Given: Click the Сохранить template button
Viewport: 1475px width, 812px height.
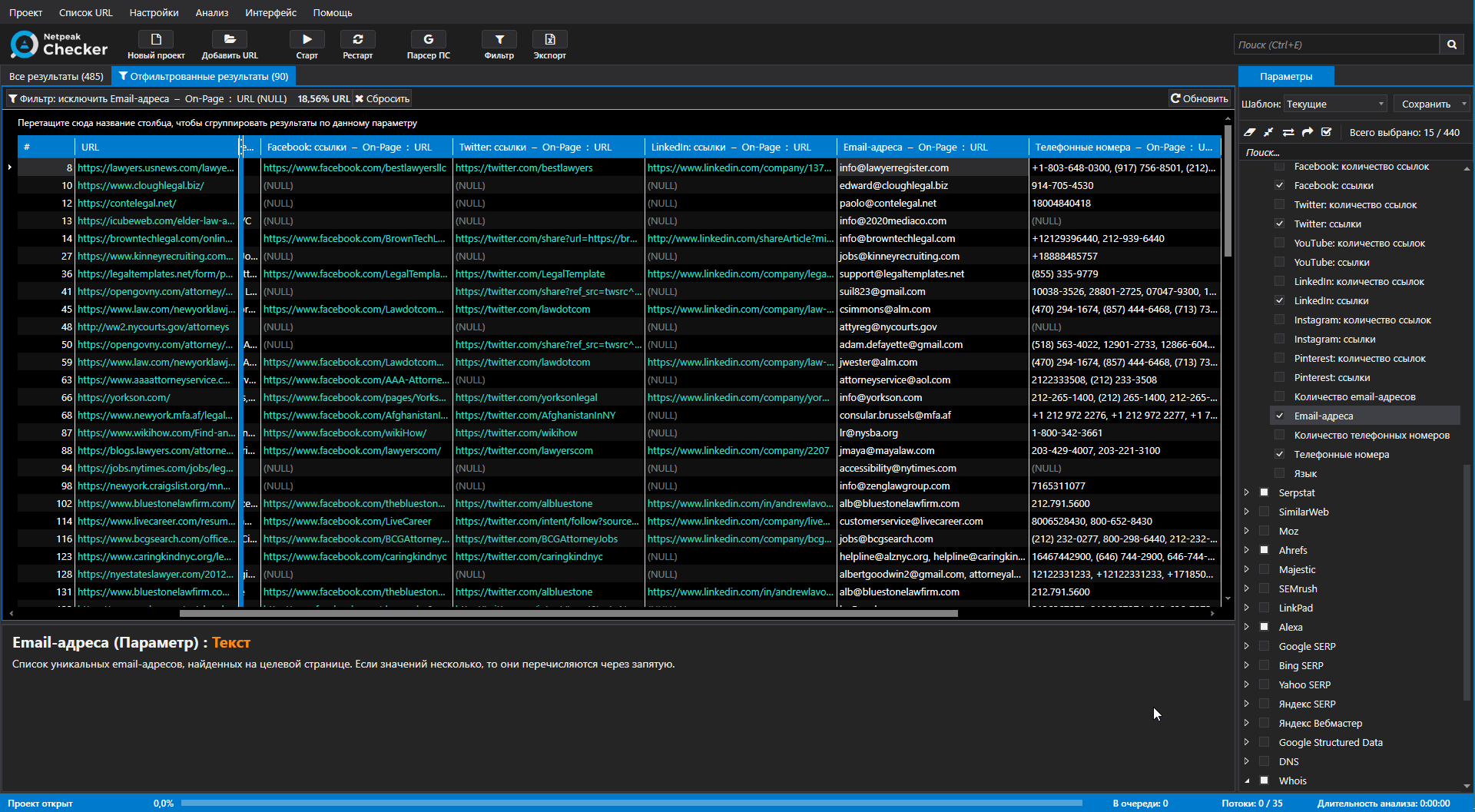Looking at the screenshot, I should [x=1426, y=104].
